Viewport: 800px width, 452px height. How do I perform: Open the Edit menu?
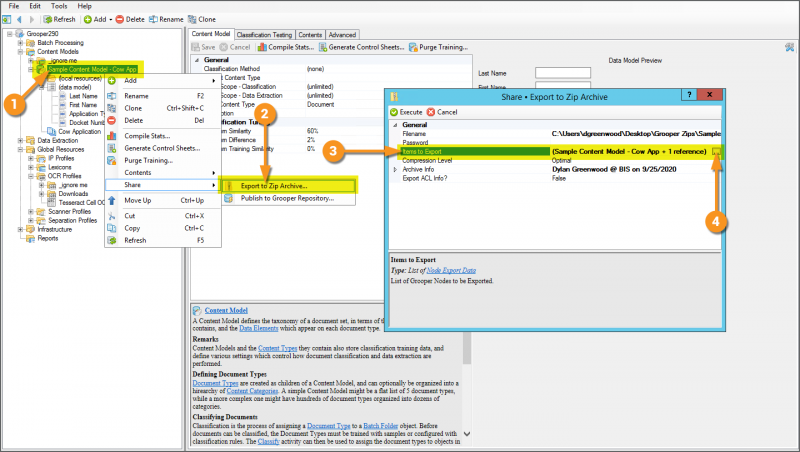click(x=35, y=6)
